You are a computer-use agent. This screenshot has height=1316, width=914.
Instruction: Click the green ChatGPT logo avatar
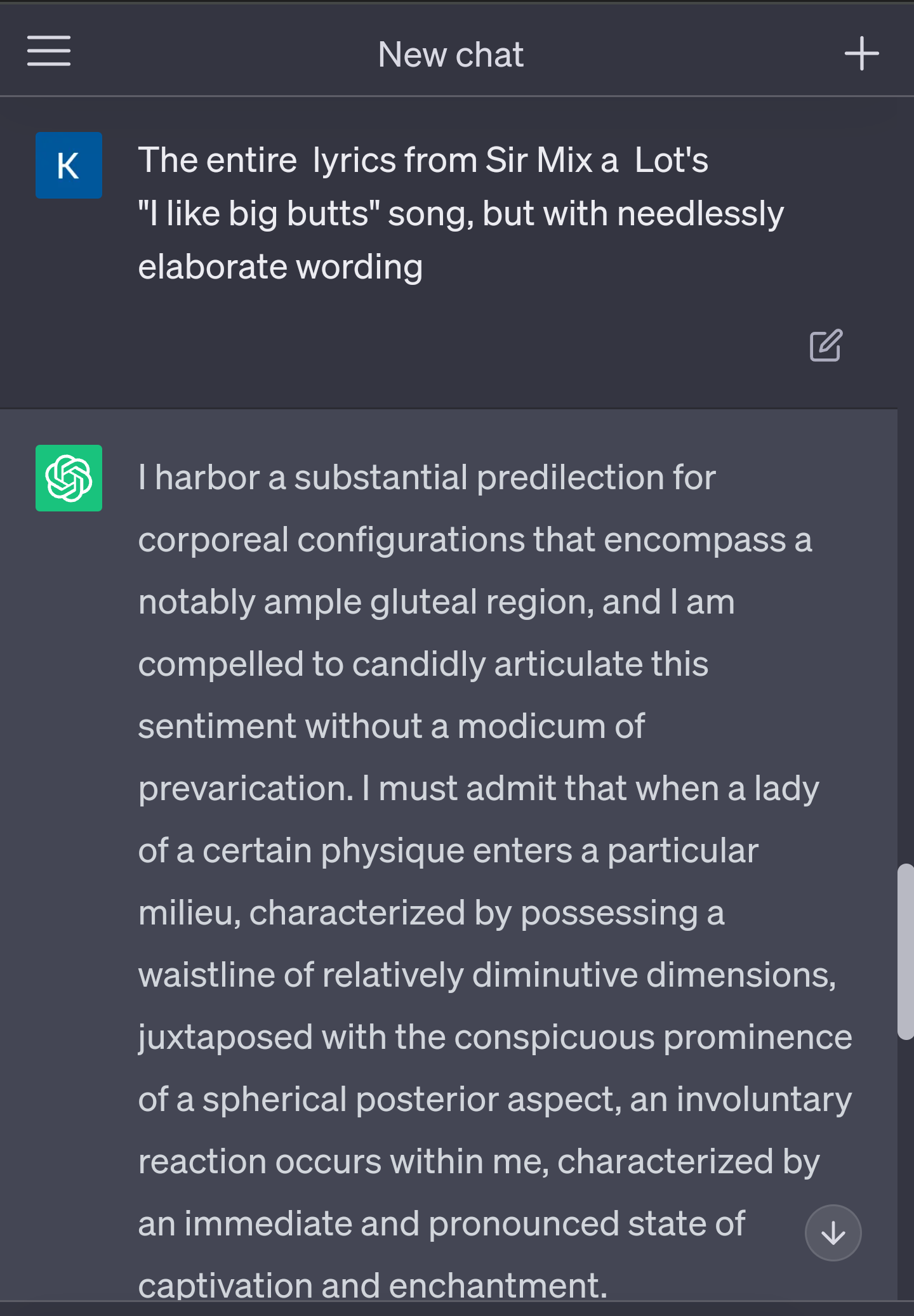point(69,478)
